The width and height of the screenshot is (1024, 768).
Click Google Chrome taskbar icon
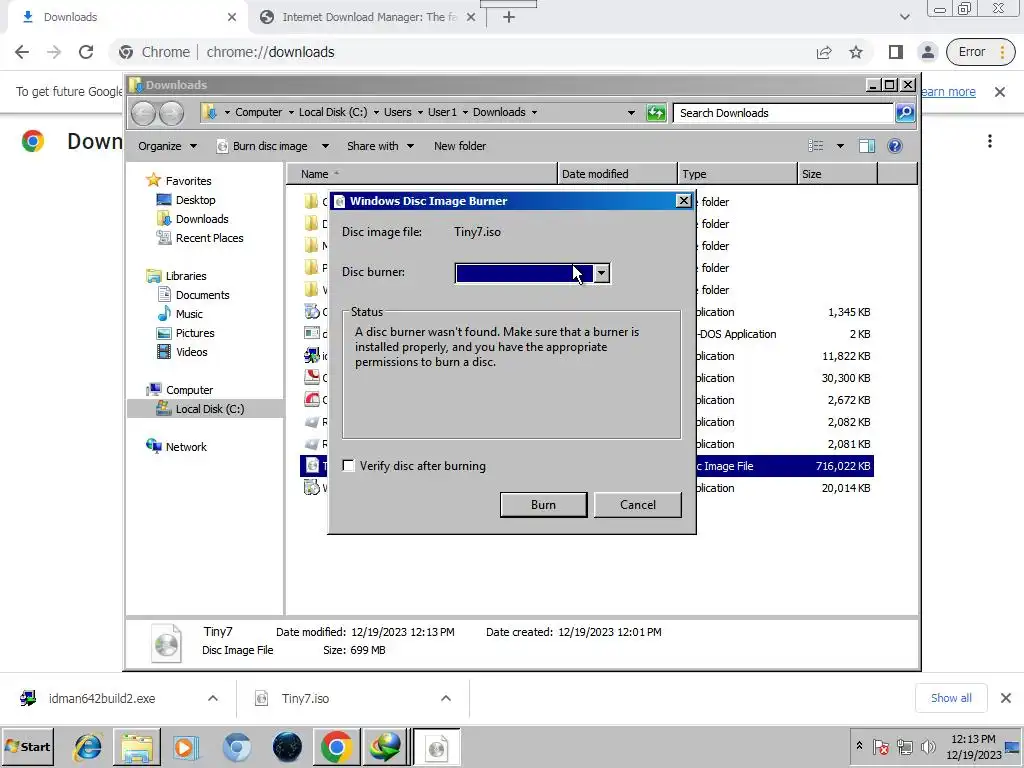coord(336,747)
